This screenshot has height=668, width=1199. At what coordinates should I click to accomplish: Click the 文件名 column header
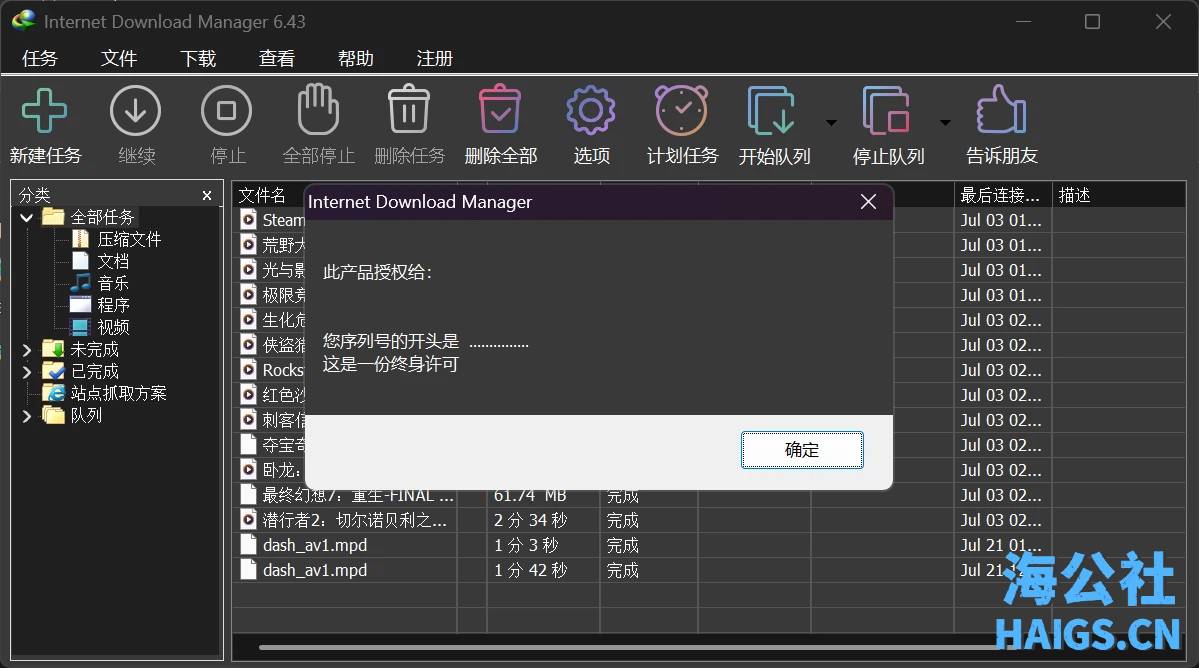pyautogui.click(x=262, y=196)
